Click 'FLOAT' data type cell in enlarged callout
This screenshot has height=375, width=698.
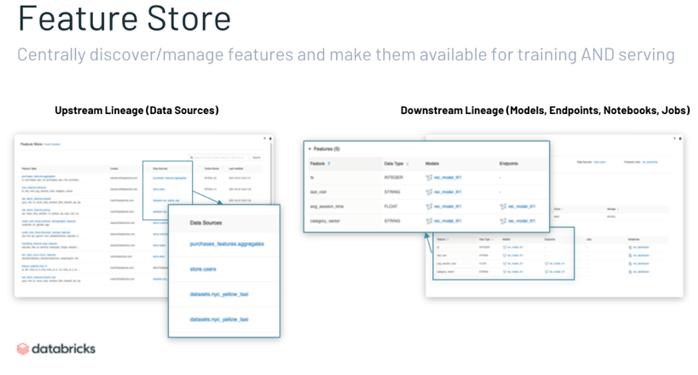390,207
